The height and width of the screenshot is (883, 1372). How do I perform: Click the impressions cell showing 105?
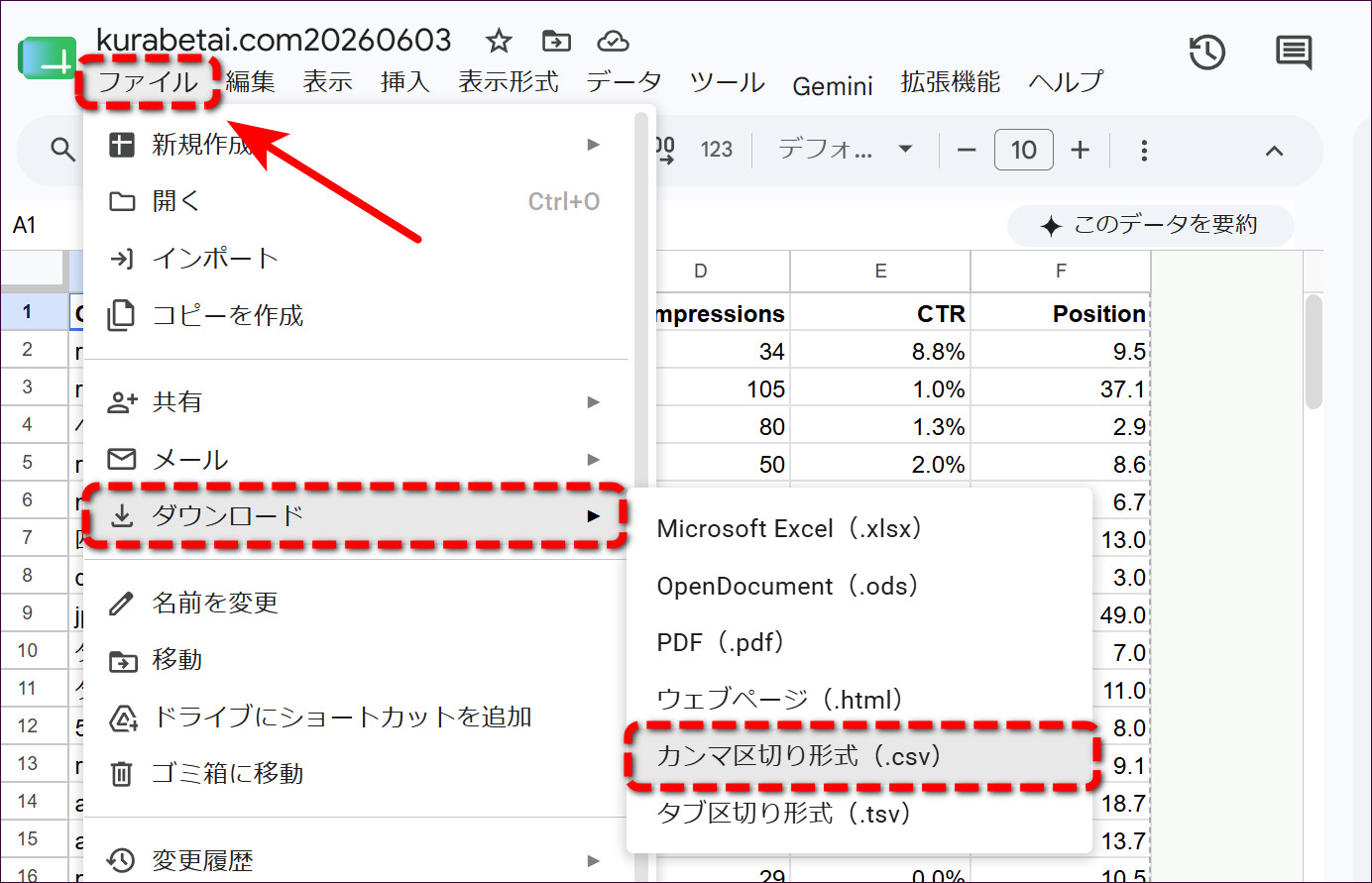pyautogui.click(x=722, y=388)
